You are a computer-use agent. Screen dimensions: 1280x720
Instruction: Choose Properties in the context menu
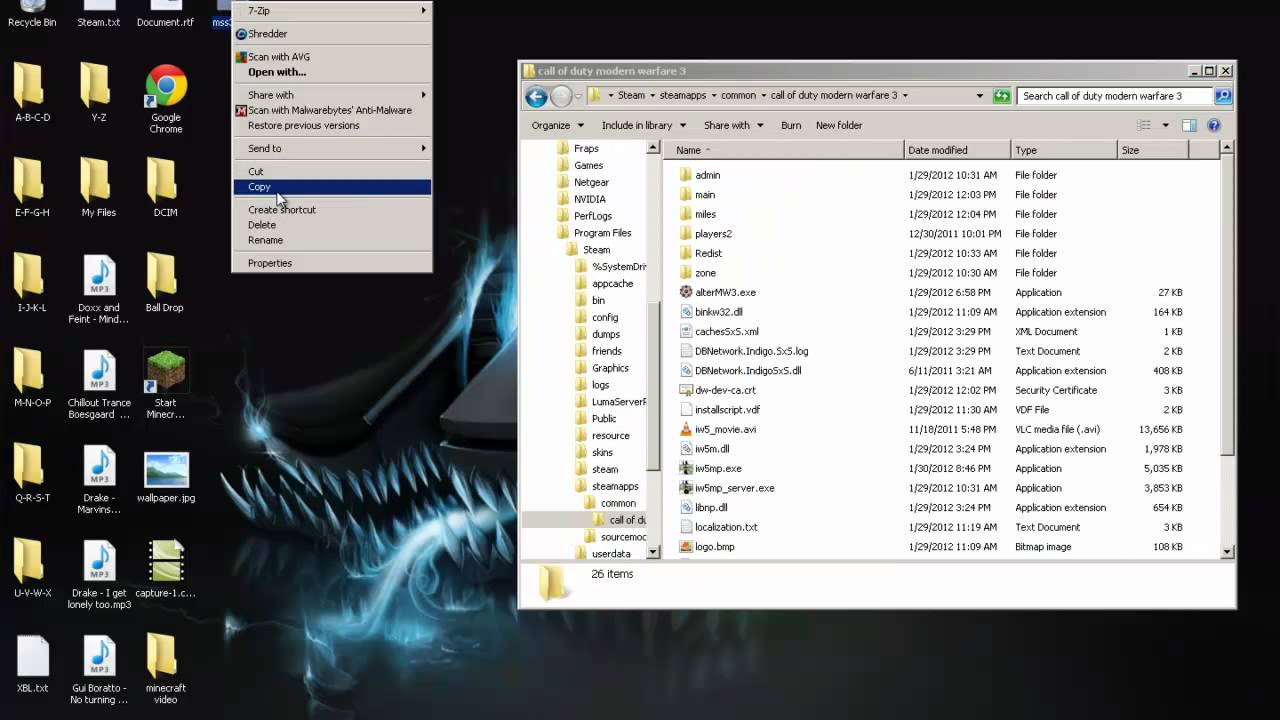[x=332, y=263]
